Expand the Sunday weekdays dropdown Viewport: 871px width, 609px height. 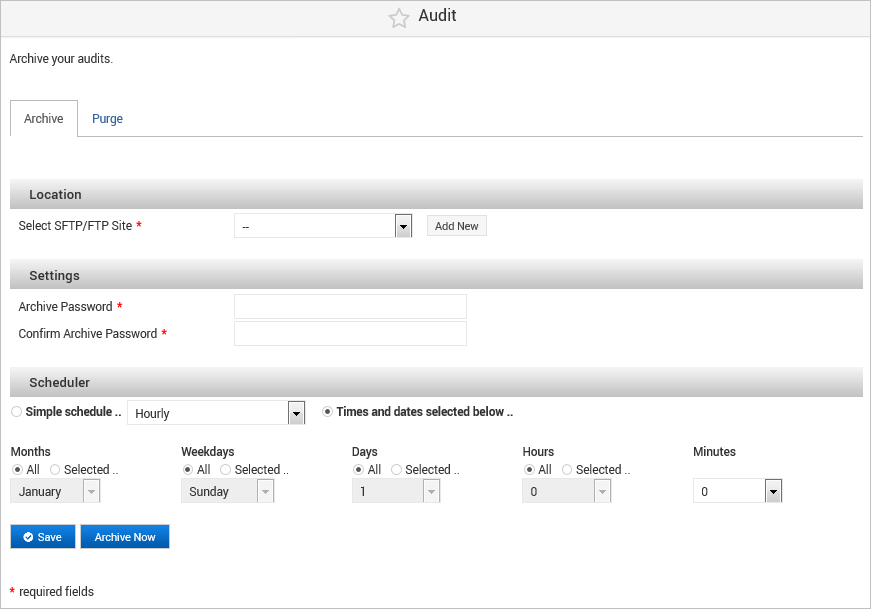pos(266,490)
